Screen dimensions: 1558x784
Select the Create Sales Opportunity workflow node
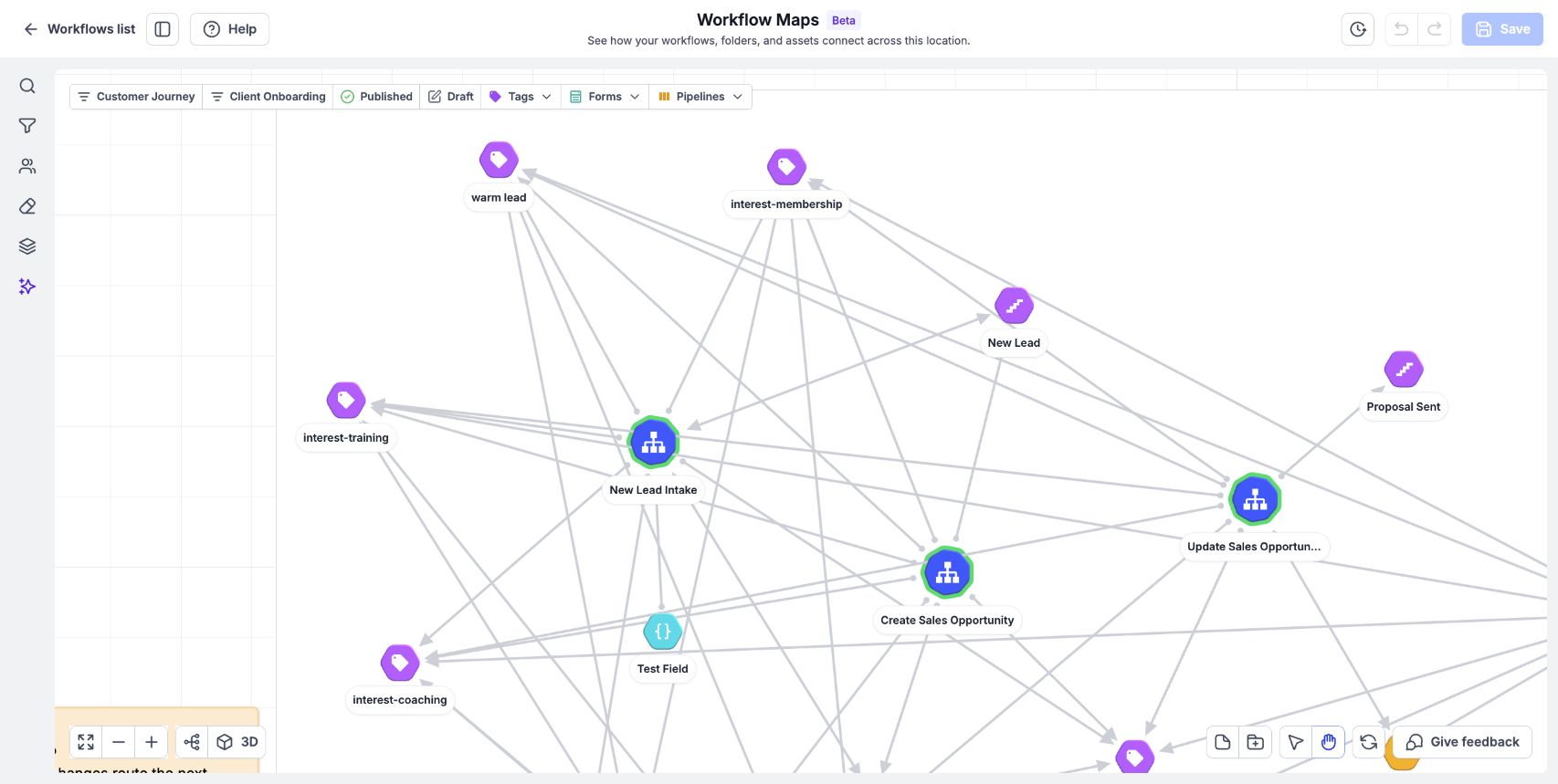947,572
